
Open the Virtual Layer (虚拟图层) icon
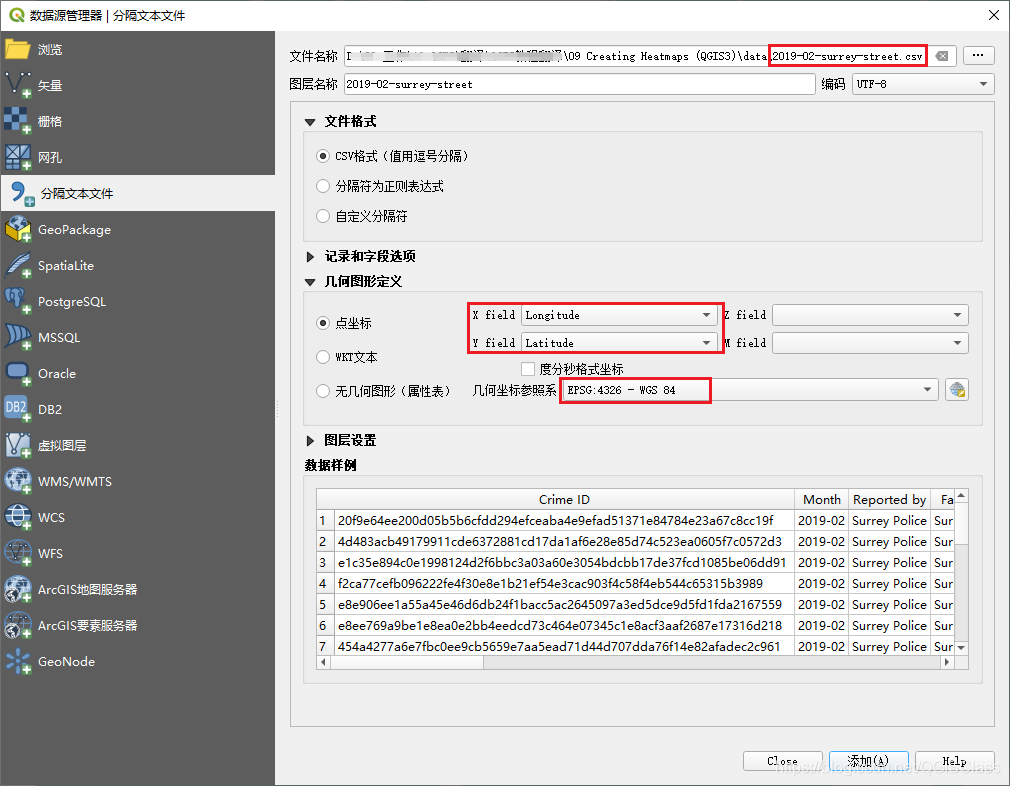pyautogui.click(x=17, y=445)
